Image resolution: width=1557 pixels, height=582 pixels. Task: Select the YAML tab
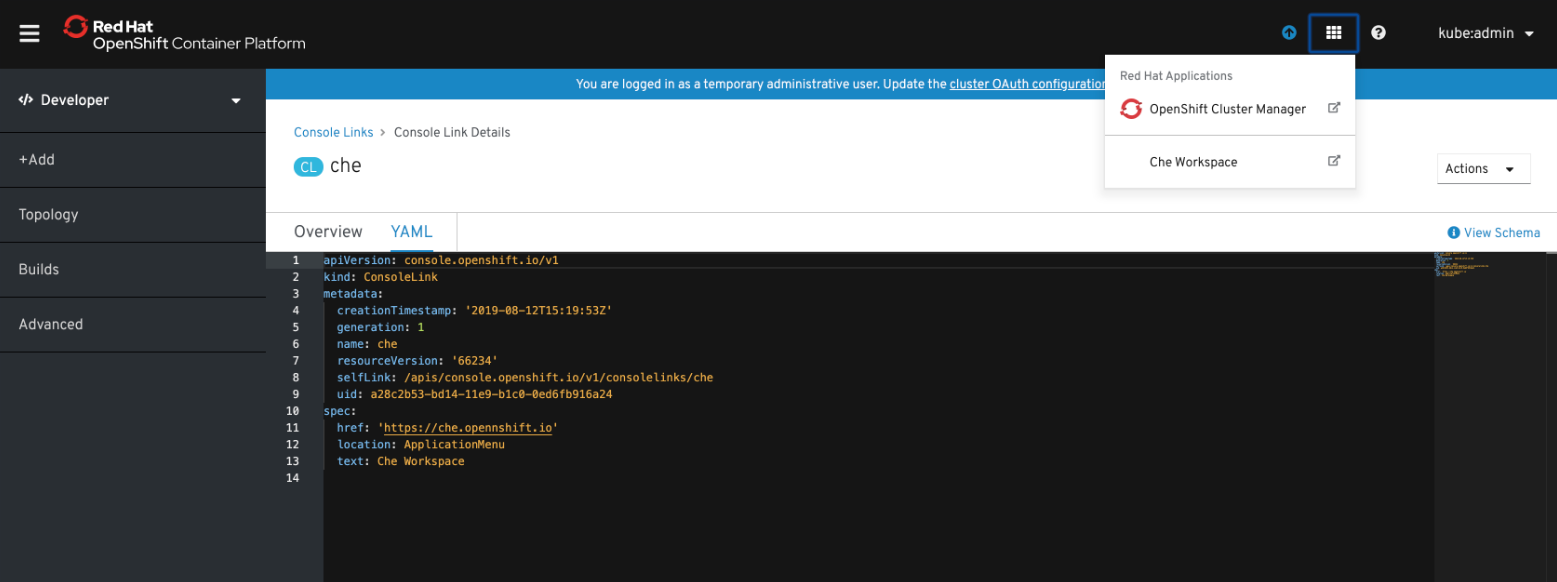[x=412, y=232]
